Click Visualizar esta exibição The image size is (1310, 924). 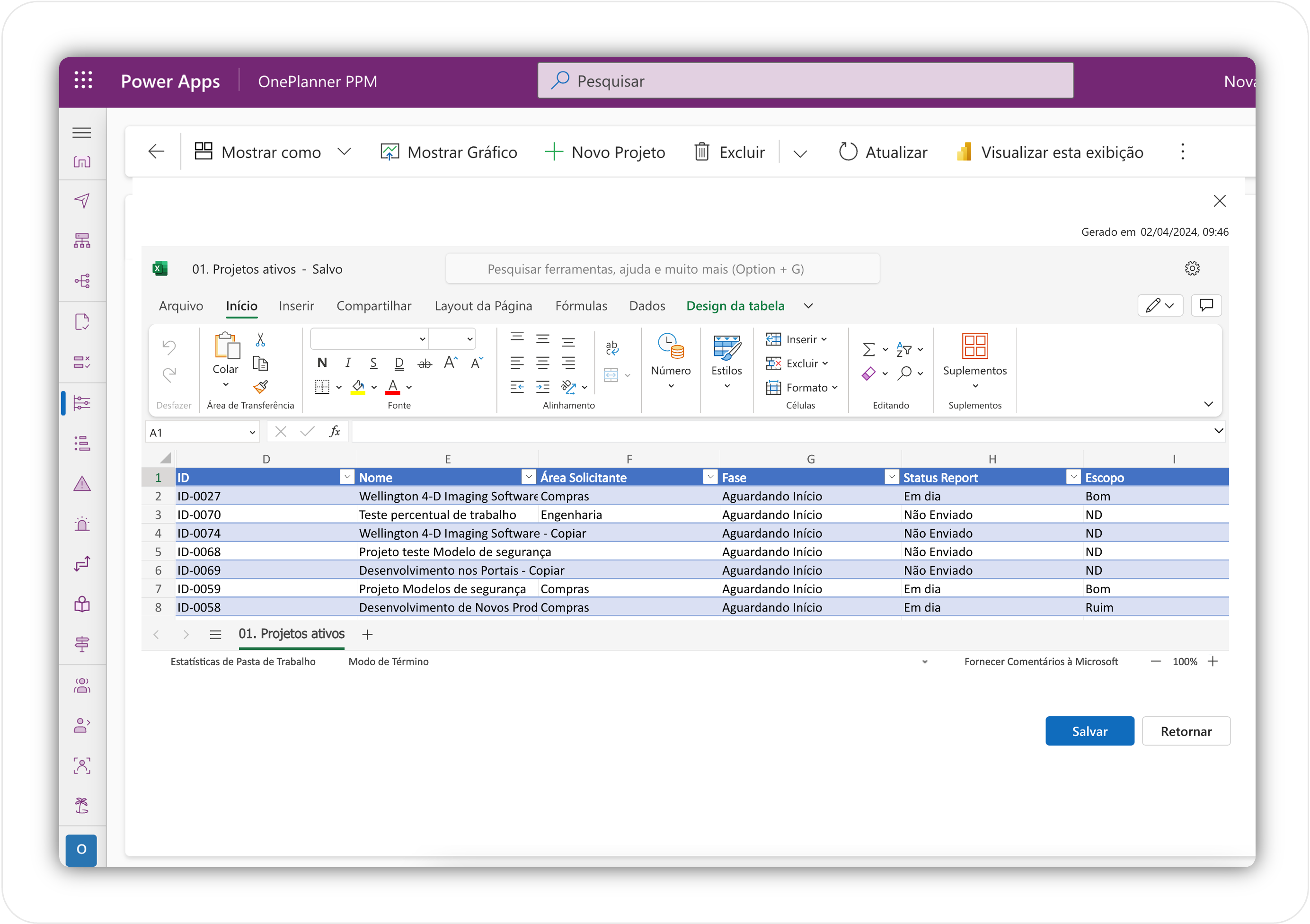click(1049, 152)
